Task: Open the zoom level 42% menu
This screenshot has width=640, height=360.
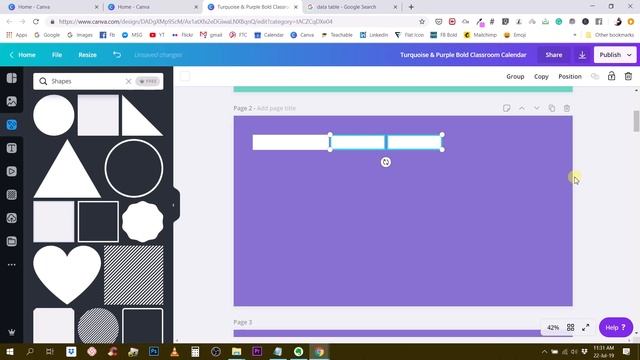Action: [x=553, y=327]
